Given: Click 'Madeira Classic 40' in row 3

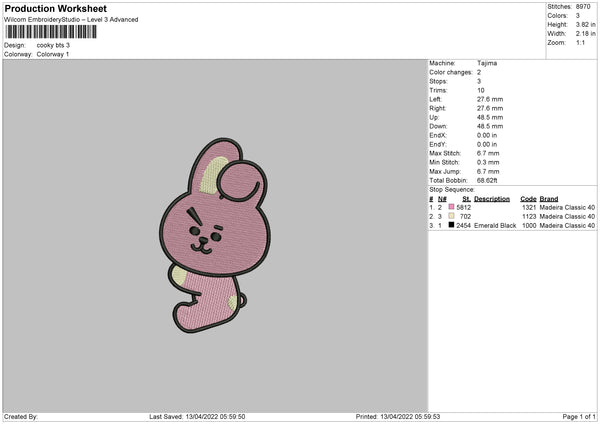Looking at the screenshot, I should [x=567, y=225].
